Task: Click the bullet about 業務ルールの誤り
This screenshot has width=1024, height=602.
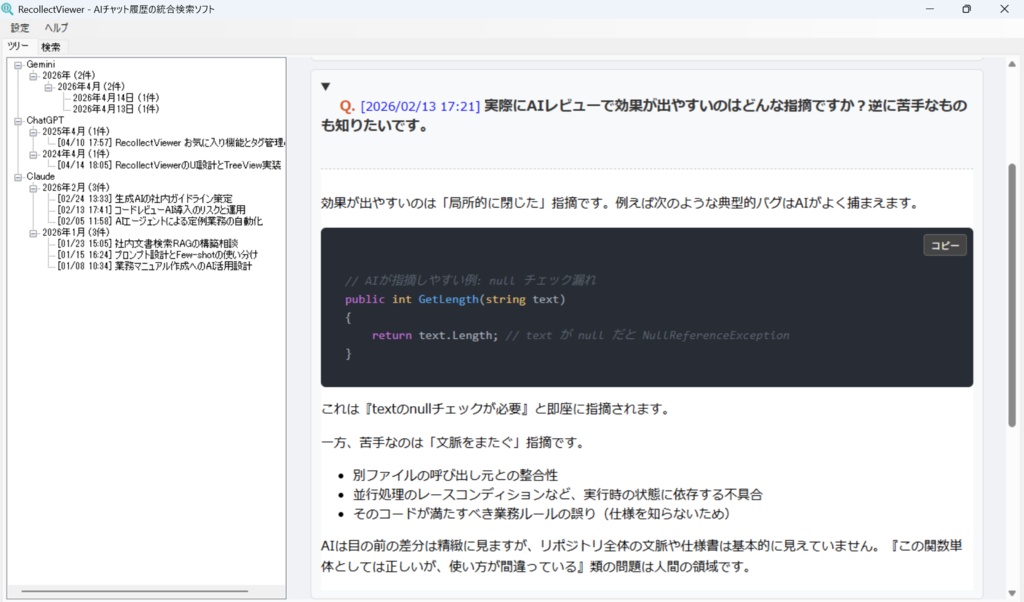Action: [x=541, y=515]
